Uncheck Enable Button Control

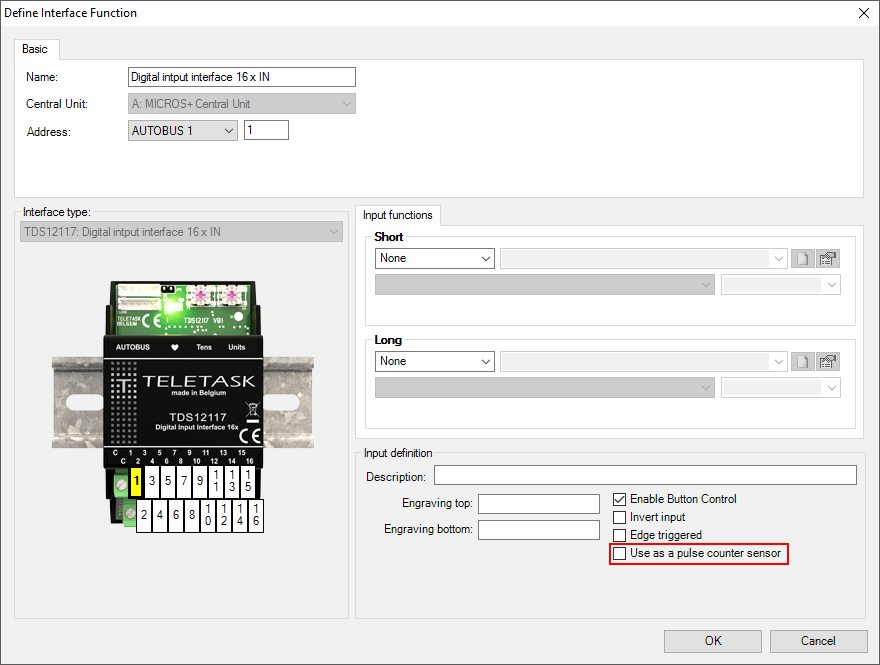pos(620,499)
